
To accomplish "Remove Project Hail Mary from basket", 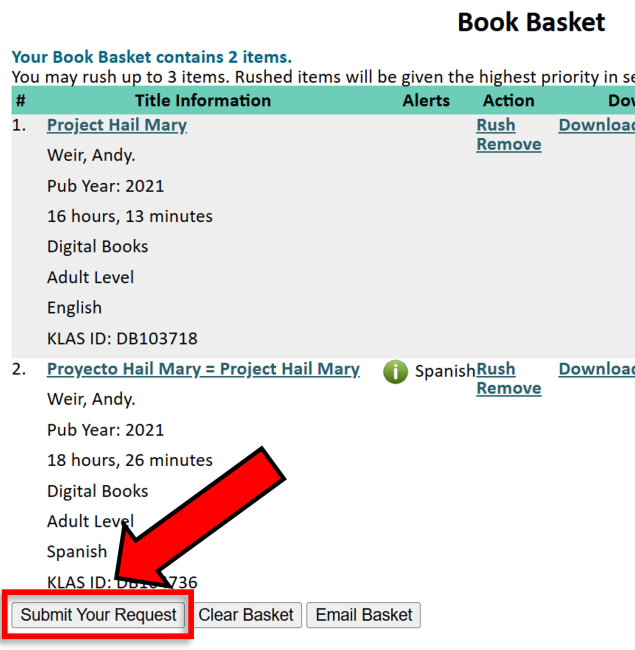I will click(509, 144).
